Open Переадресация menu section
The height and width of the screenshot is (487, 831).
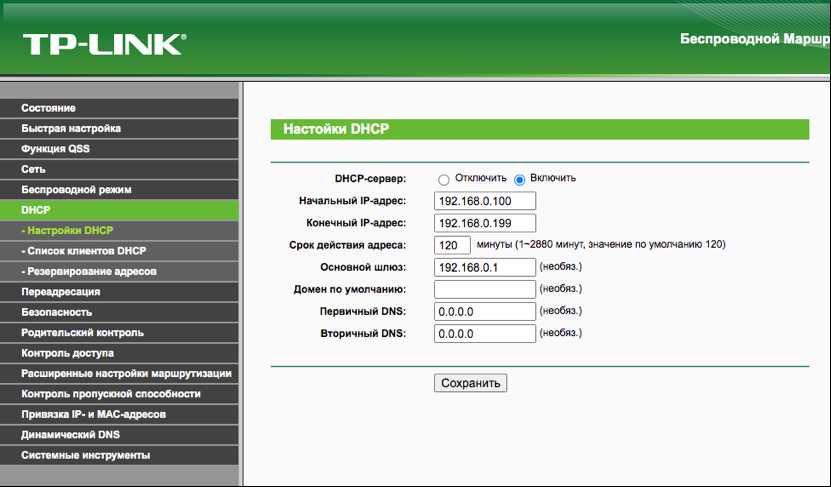click(x=119, y=292)
